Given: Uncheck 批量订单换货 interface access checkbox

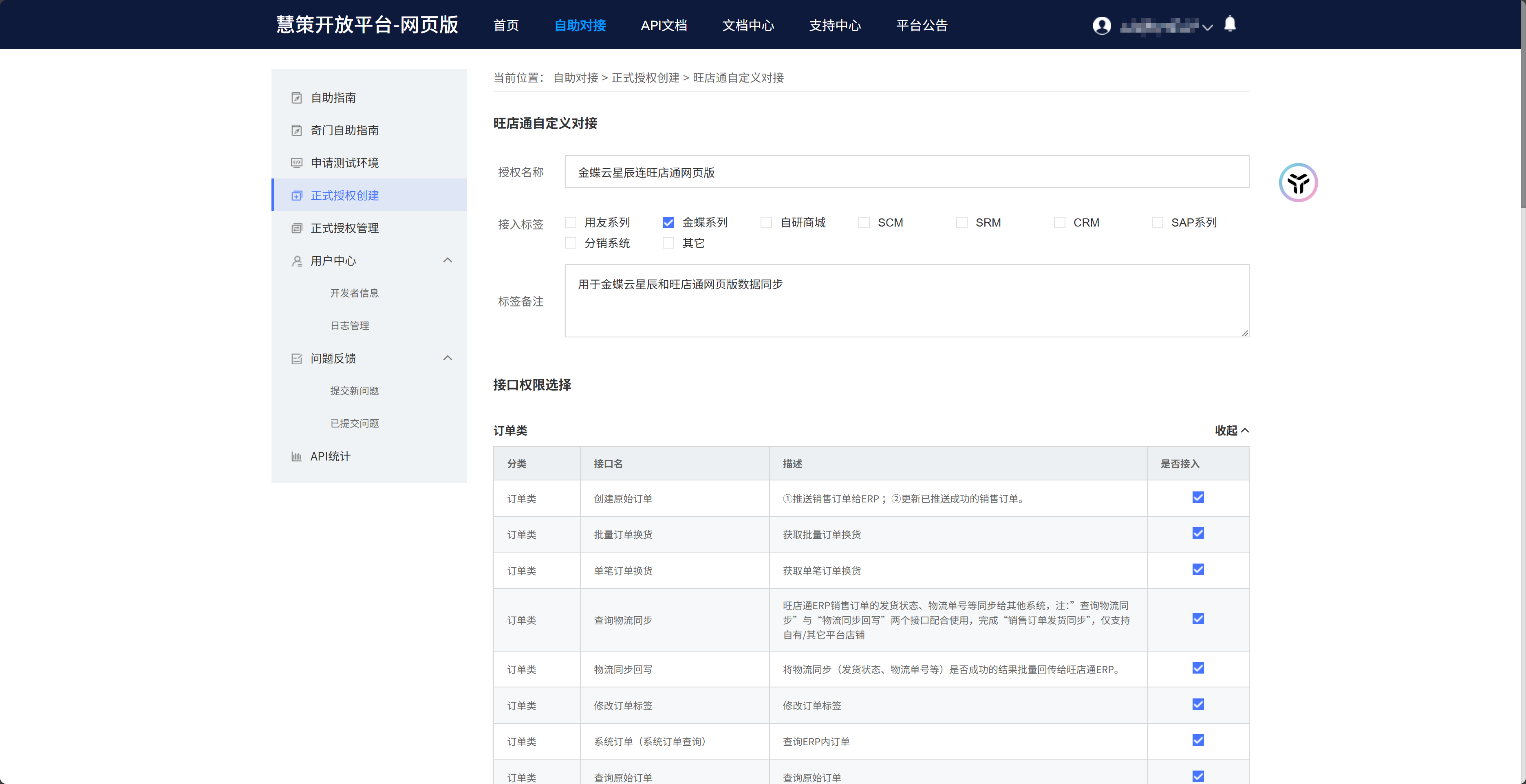Looking at the screenshot, I should (x=1198, y=533).
